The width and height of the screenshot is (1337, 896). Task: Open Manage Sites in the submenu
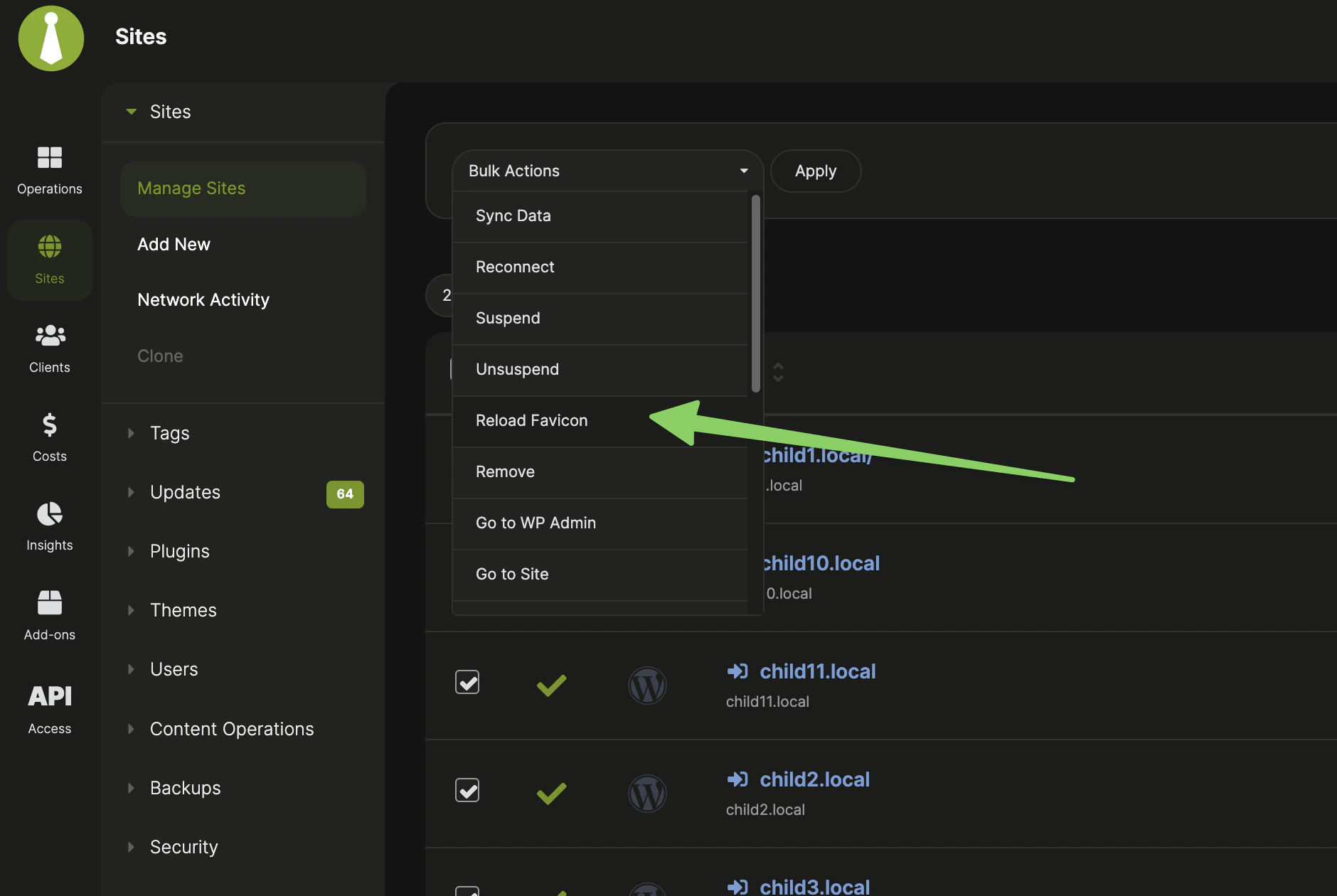pyautogui.click(x=243, y=188)
